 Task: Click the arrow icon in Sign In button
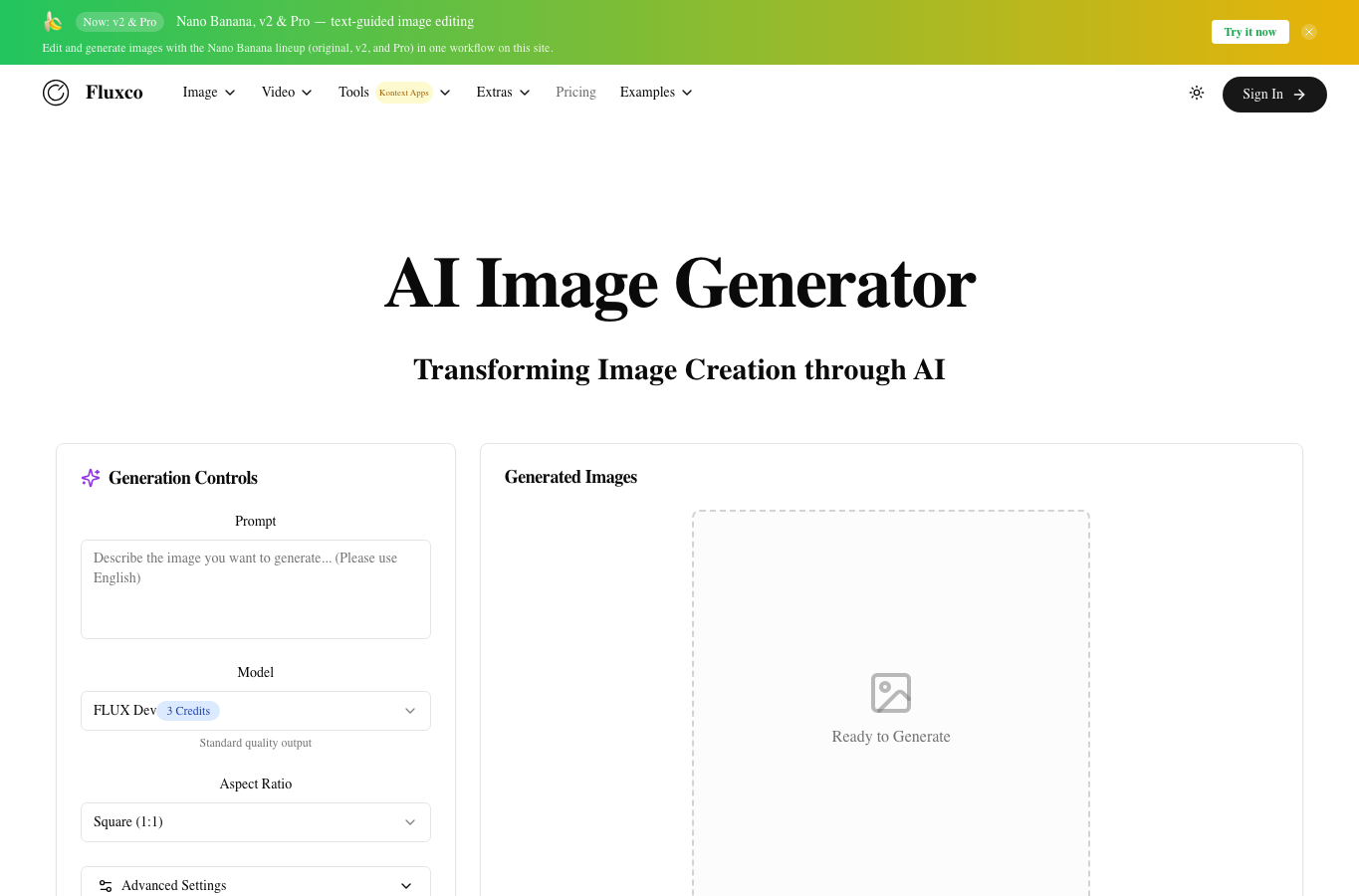[1299, 95]
